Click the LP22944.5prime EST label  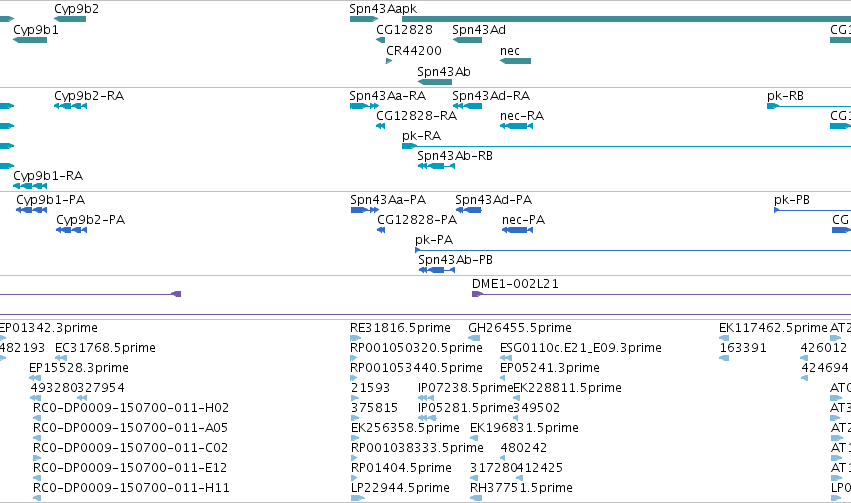point(400,488)
